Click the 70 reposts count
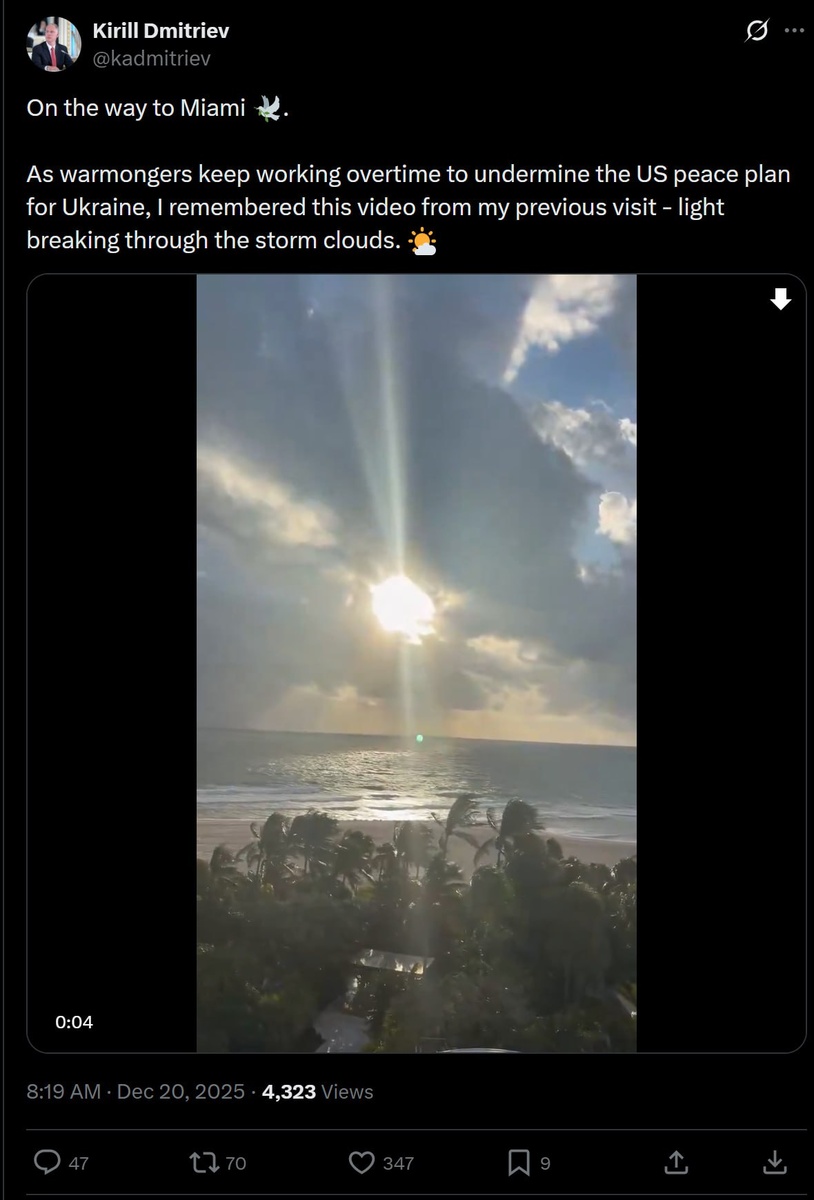 [x=236, y=1163]
